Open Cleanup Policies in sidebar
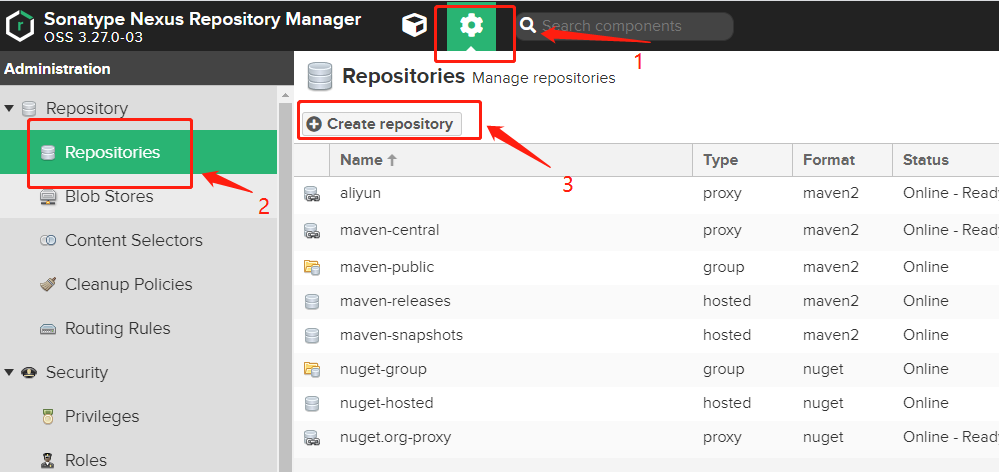The height and width of the screenshot is (472, 999). click(x=138, y=284)
